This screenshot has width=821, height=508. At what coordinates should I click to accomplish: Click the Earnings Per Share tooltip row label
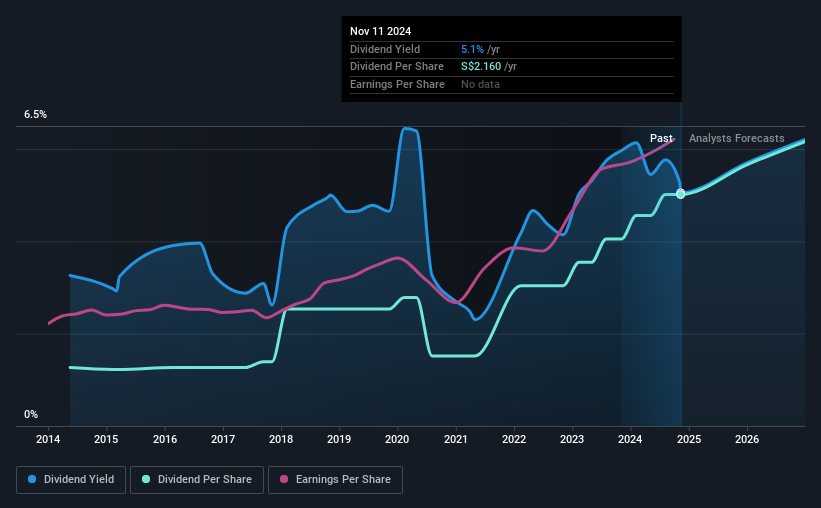click(397, 84)
